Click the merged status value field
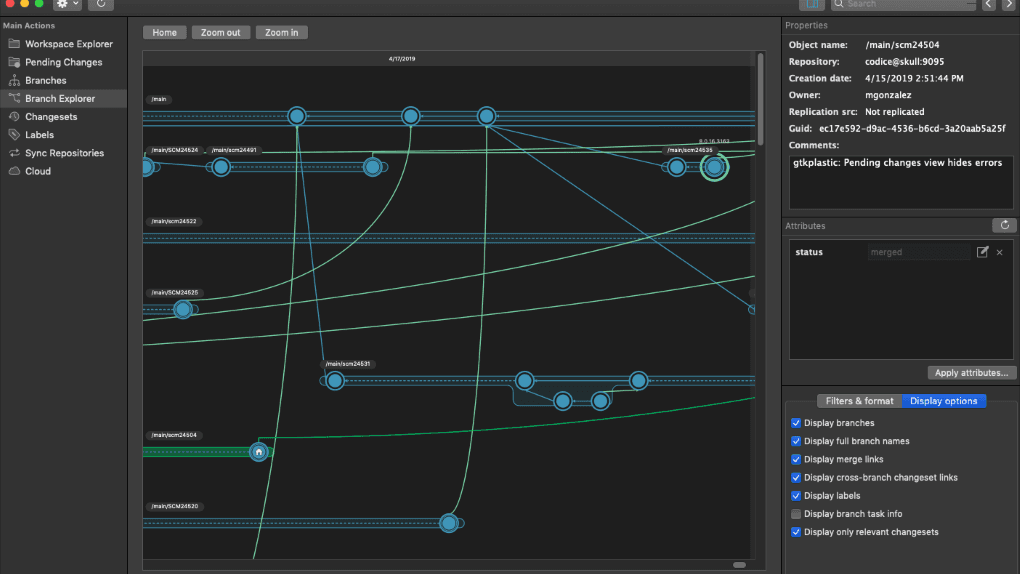 [919, 252]
